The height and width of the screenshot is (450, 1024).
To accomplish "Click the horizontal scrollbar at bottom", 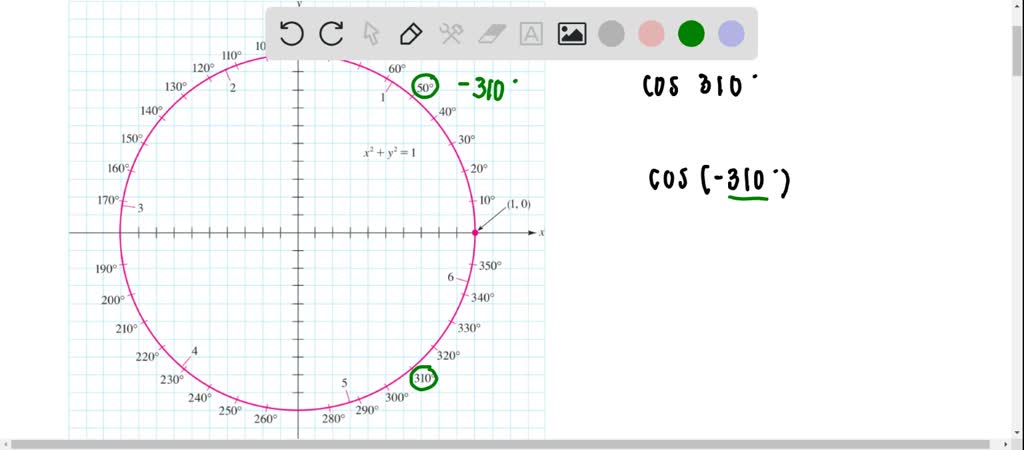I will (500, 443).
